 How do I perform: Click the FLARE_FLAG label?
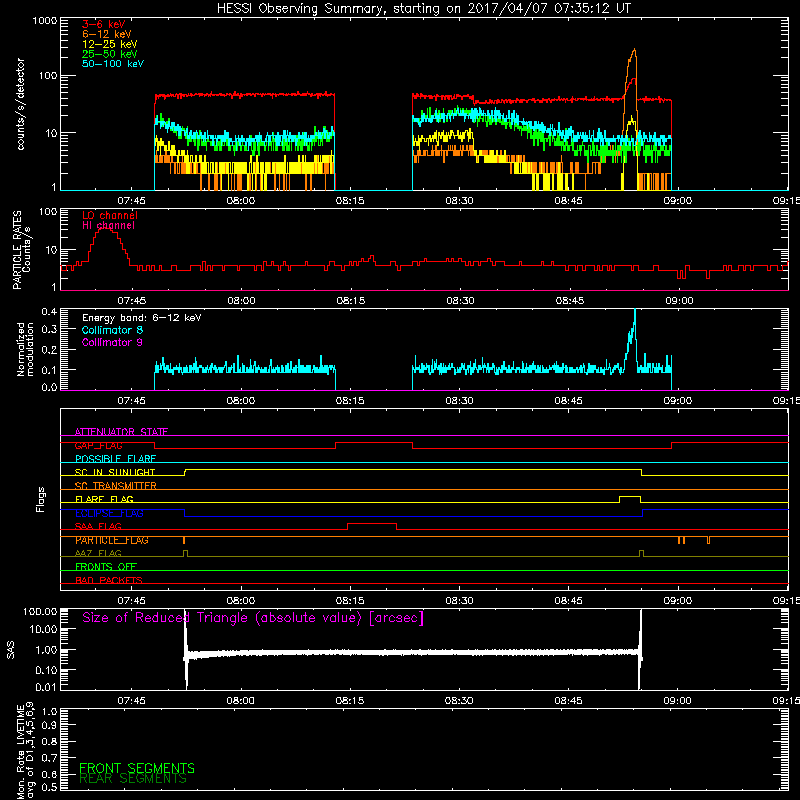104,499
